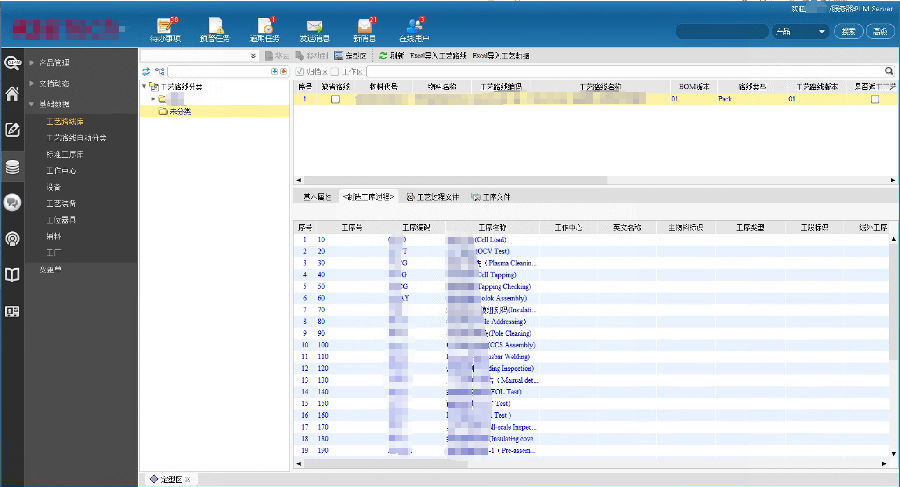Tick the checkbox in first route row
Viewport: 900px width, 487px height.
point(335,99)
